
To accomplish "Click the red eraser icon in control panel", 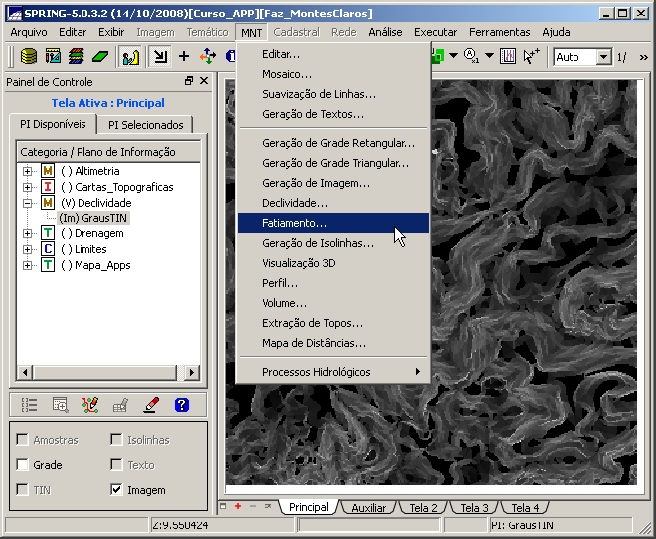I will click(151, 405).
